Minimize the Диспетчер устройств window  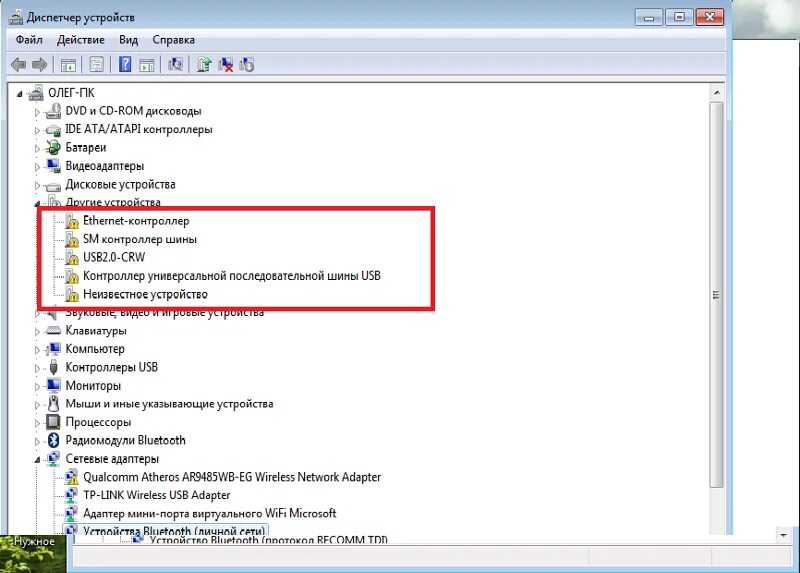point(649,18)
